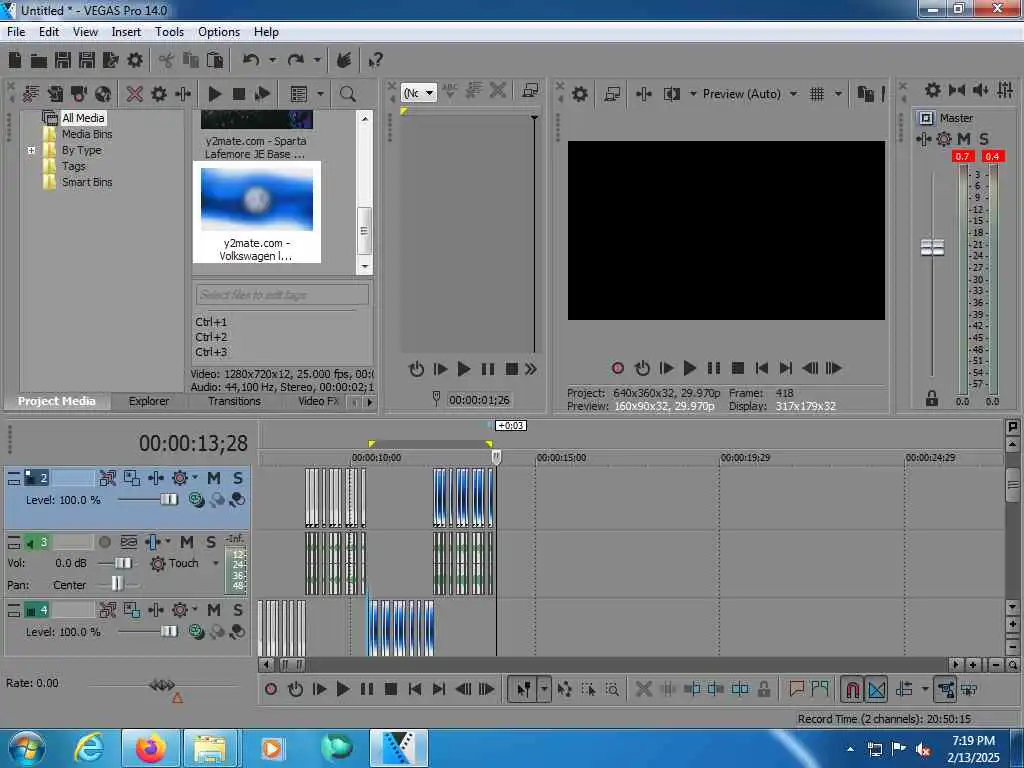Click the New project icon in main toolbar
The image size is (1024, 768).
[15, 61]
